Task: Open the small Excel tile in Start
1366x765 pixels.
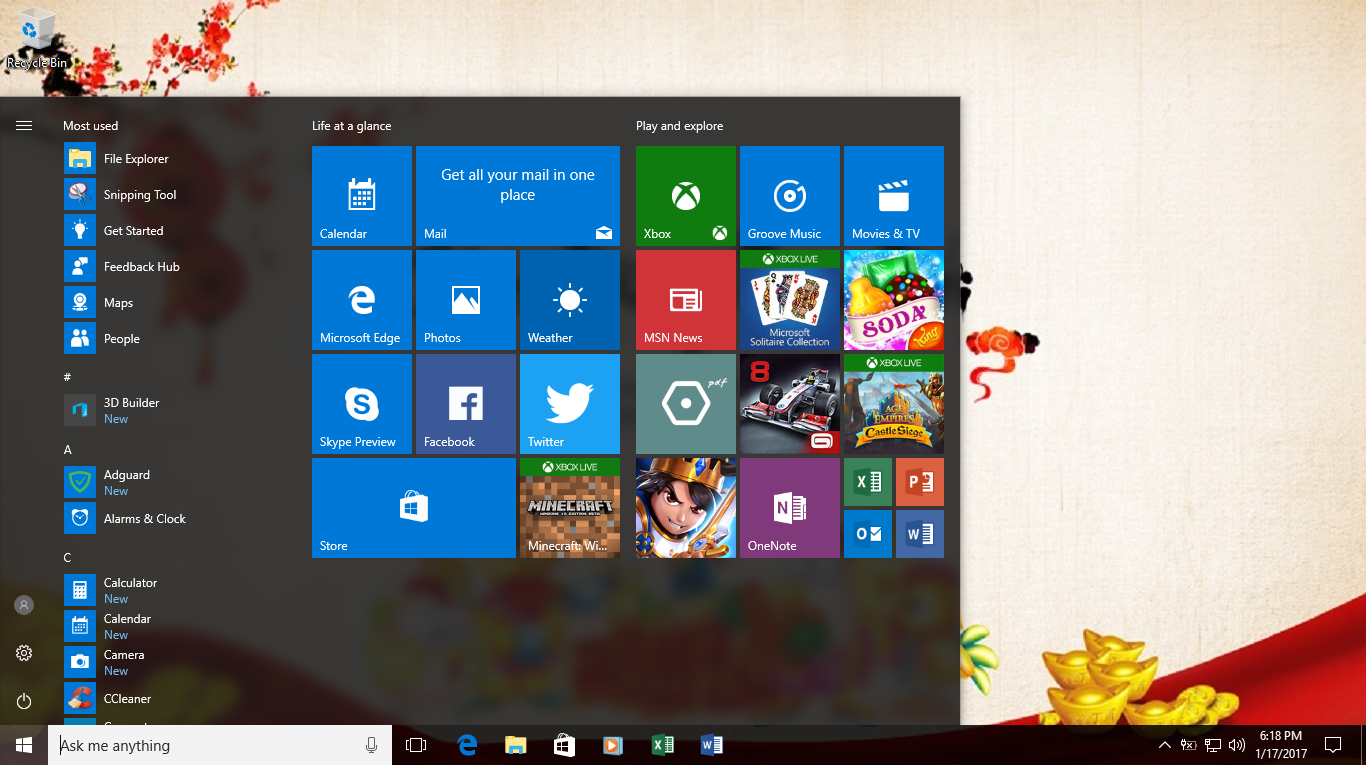Action: pos(868,482)
